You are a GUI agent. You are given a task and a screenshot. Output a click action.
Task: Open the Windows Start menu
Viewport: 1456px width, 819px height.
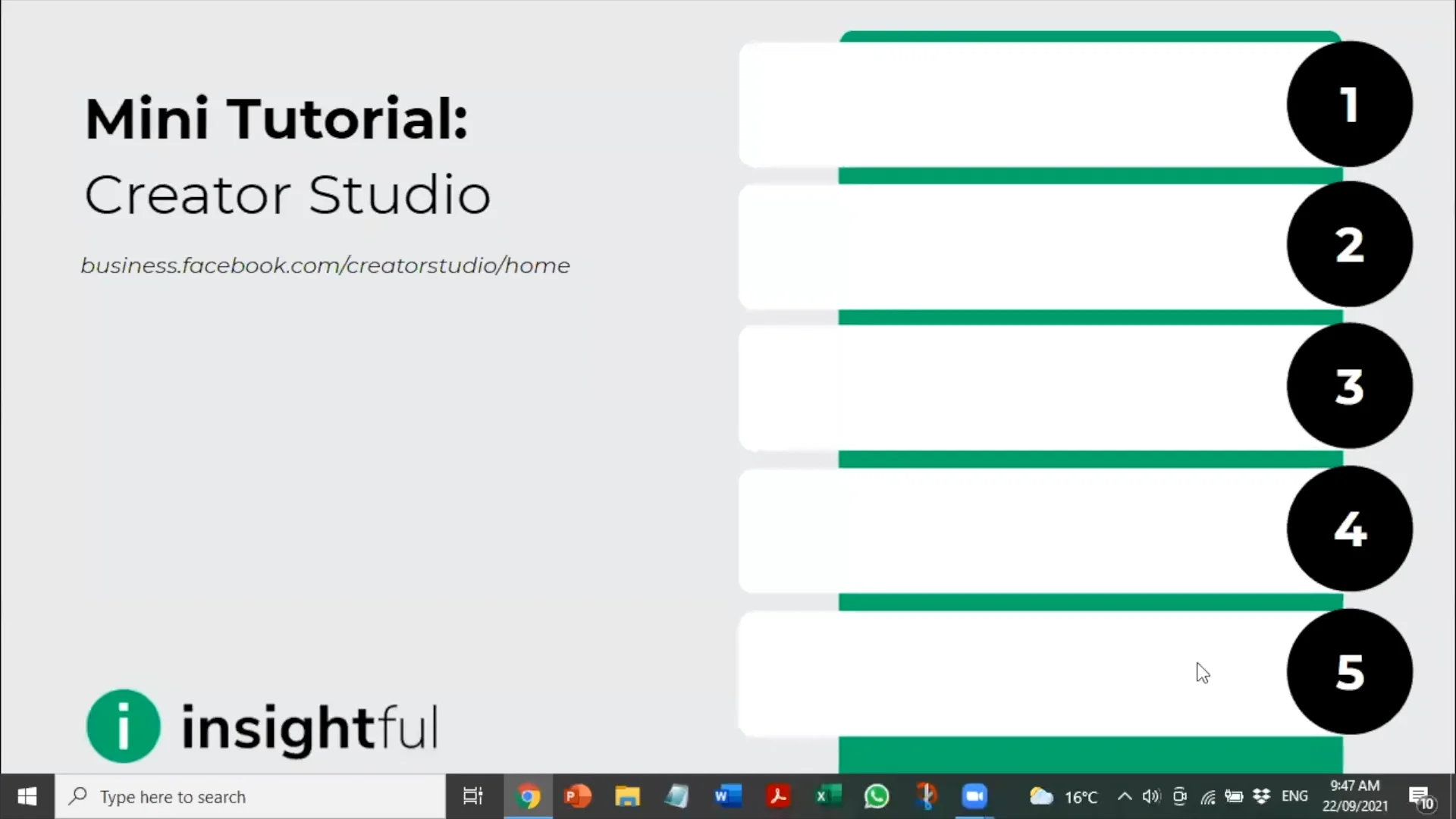[27, 796]
